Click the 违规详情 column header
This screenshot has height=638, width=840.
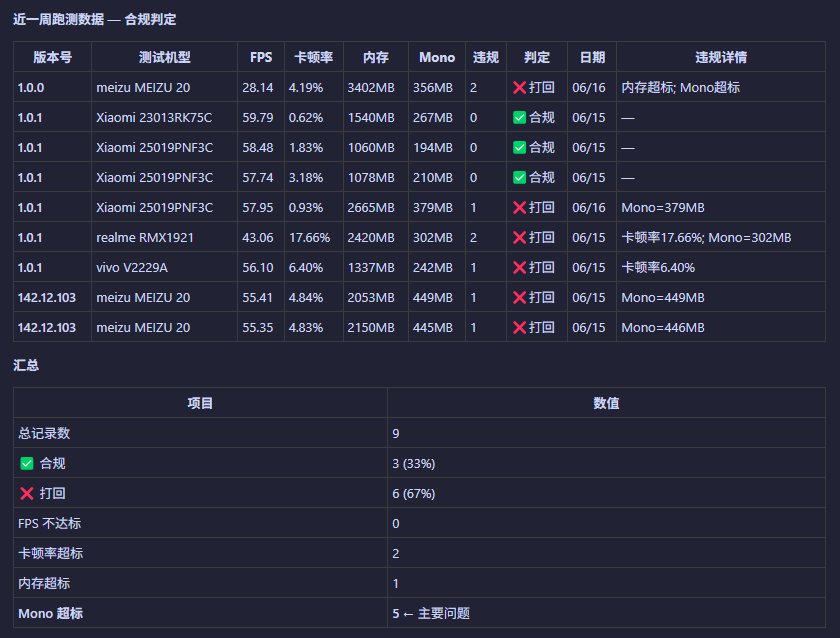tap(721, 57)
